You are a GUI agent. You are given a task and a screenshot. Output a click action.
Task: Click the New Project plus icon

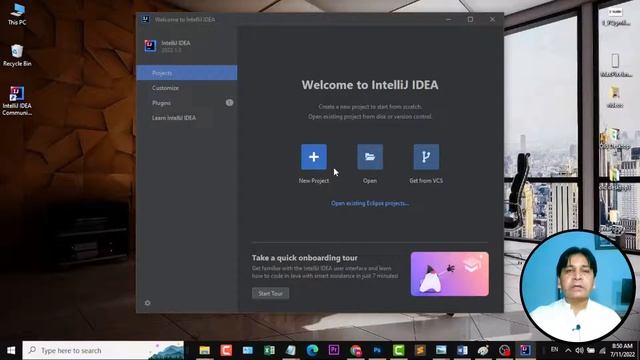tap(313, 157)
